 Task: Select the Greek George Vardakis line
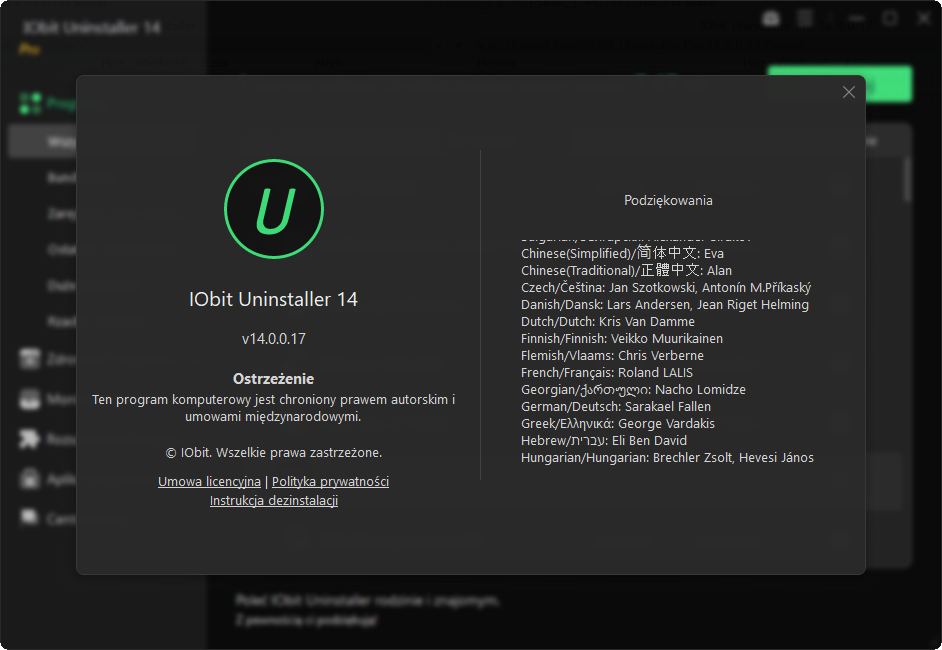click(618, 424)
